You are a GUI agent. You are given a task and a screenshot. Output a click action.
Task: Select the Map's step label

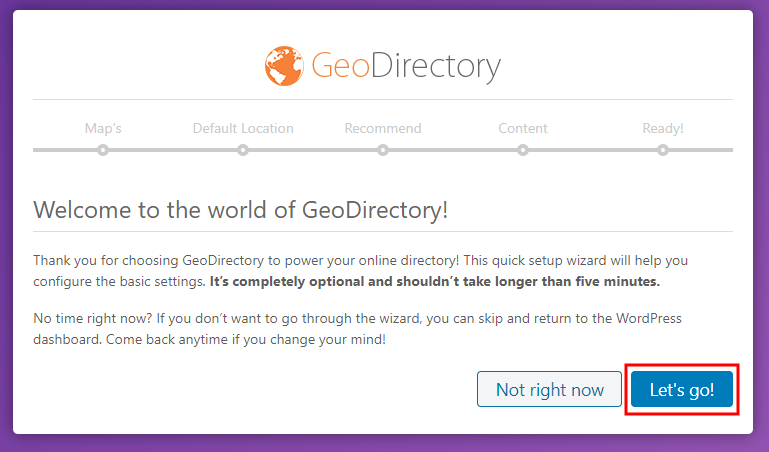[x=103, y=128]
